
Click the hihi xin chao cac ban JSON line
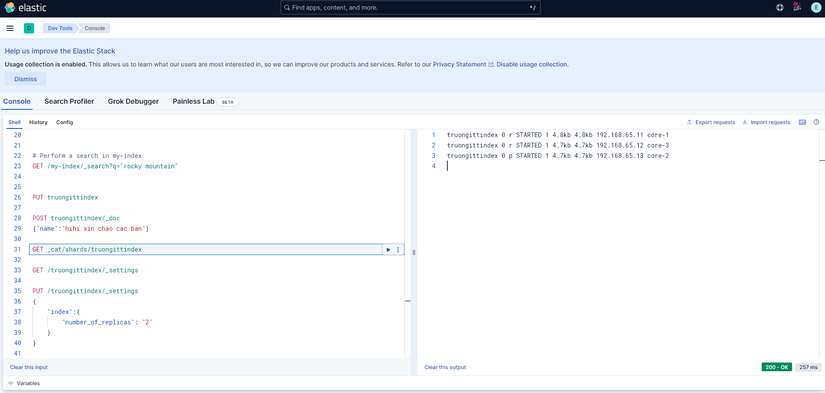tap(92, 229)
